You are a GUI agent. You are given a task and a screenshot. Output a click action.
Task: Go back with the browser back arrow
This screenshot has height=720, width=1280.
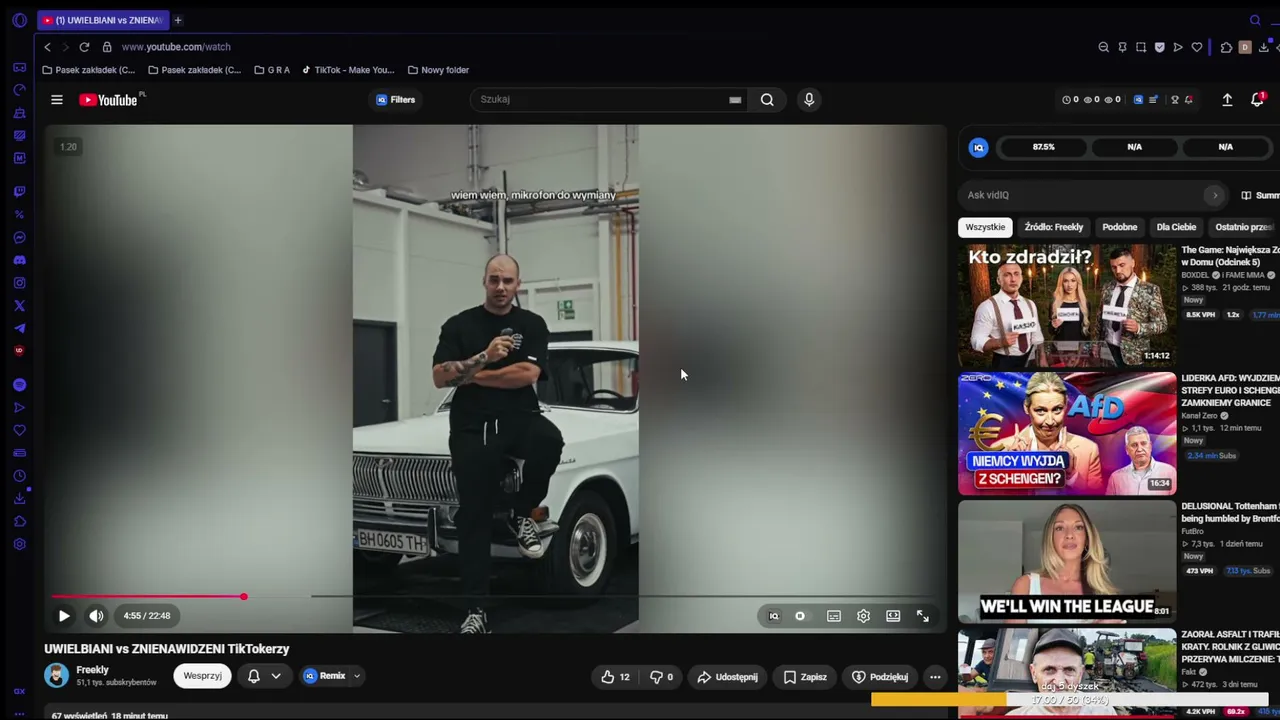click(47, 47)
